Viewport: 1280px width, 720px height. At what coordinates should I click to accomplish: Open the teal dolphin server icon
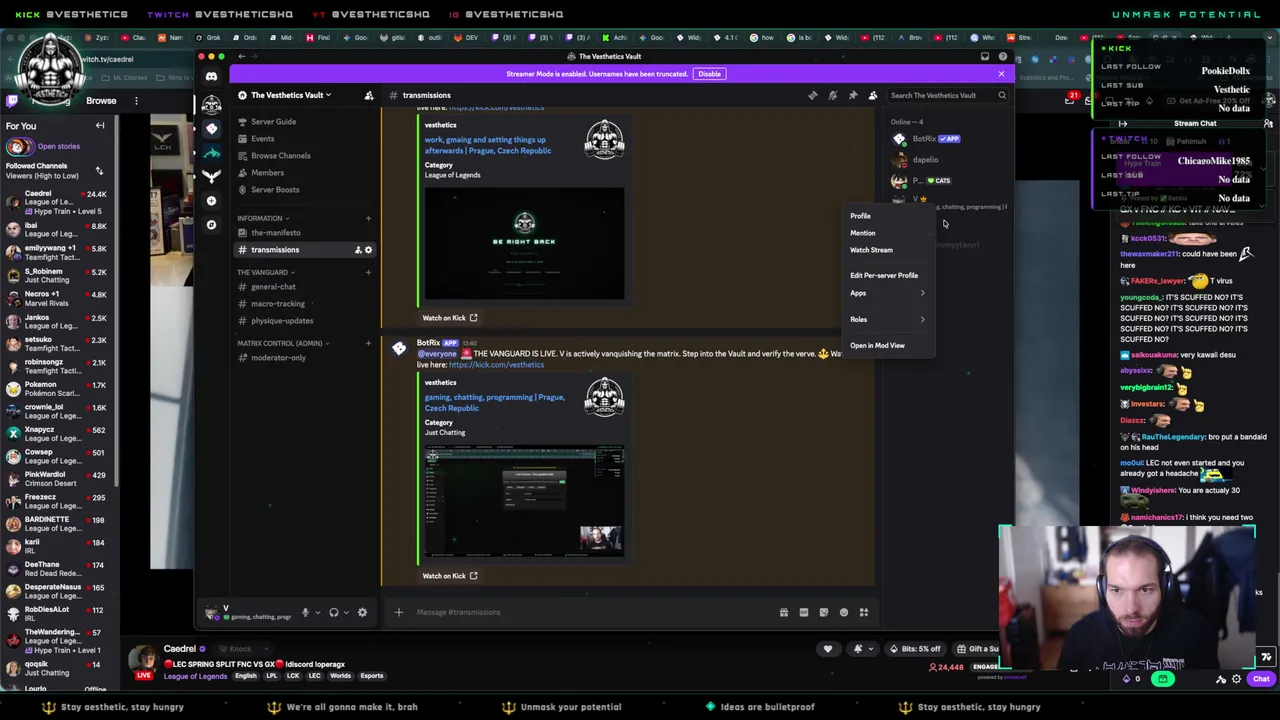pyautogui.click(x=211, y=152)
